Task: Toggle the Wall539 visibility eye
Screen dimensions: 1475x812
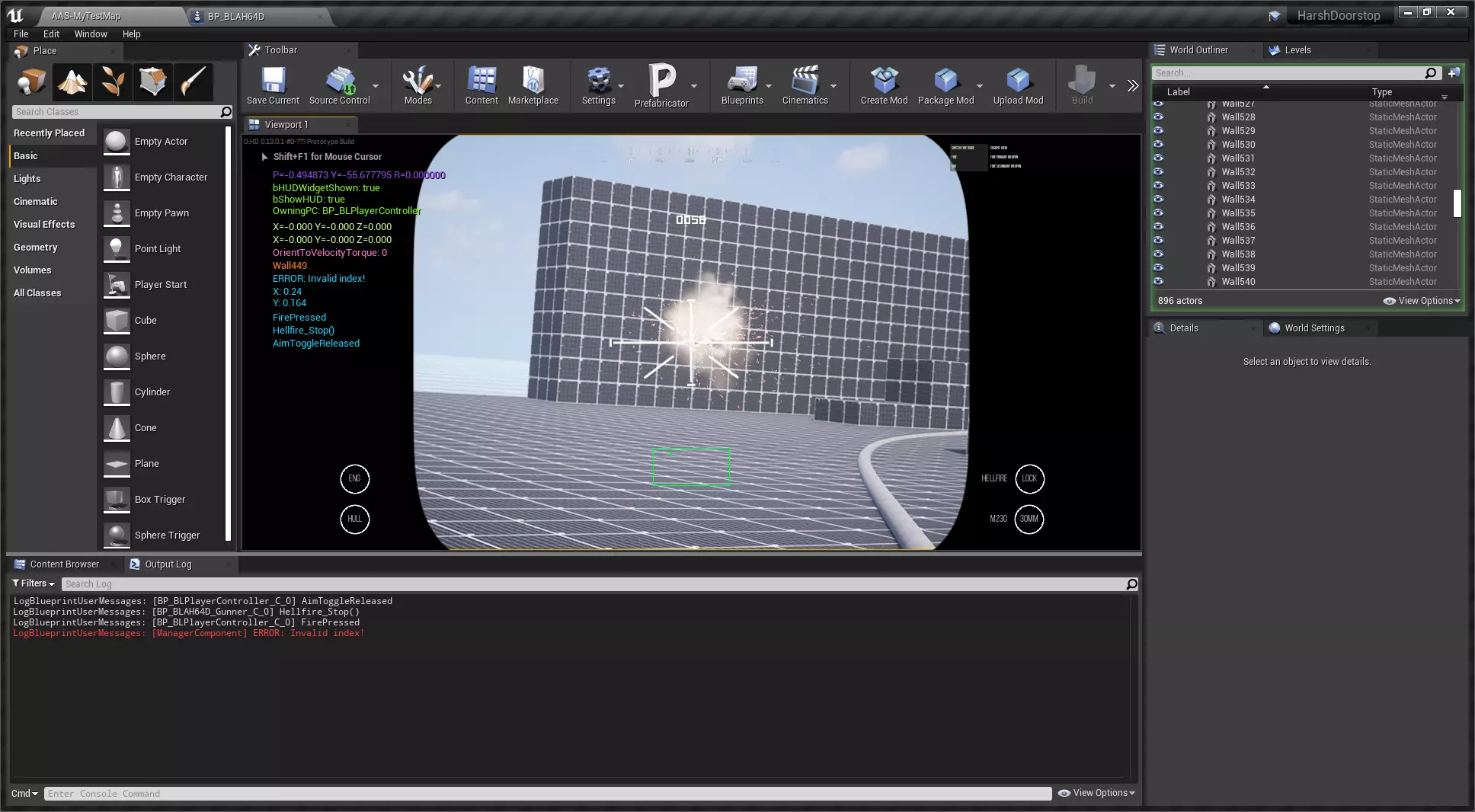Action: pyautogui.click(x=1158, y=268)
